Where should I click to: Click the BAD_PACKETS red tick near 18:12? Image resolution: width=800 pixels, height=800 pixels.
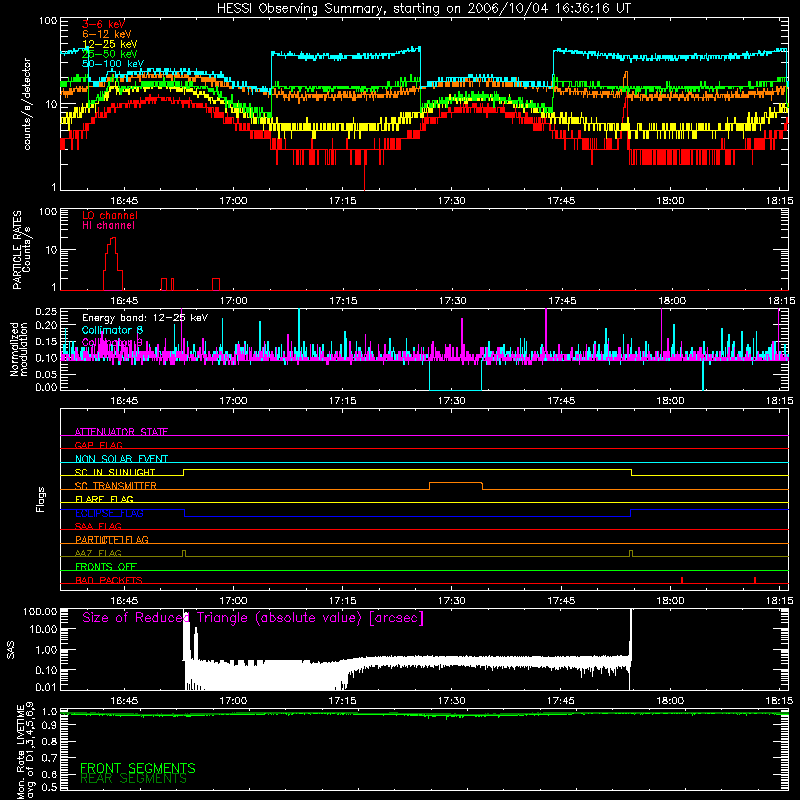pos(755,580)
